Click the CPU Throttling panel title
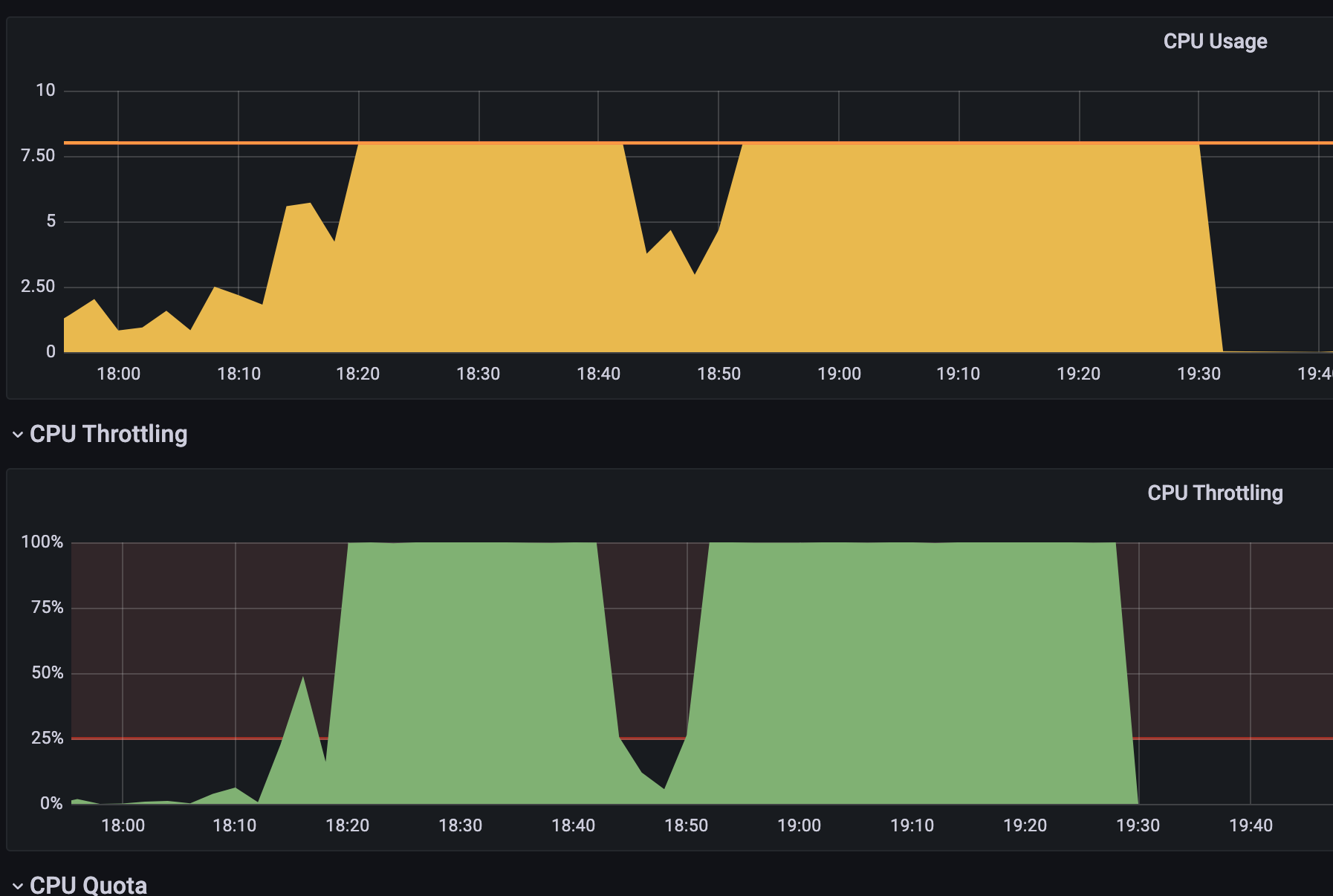This screenshot has width=1333, height=896. [x=1214, y=493]
